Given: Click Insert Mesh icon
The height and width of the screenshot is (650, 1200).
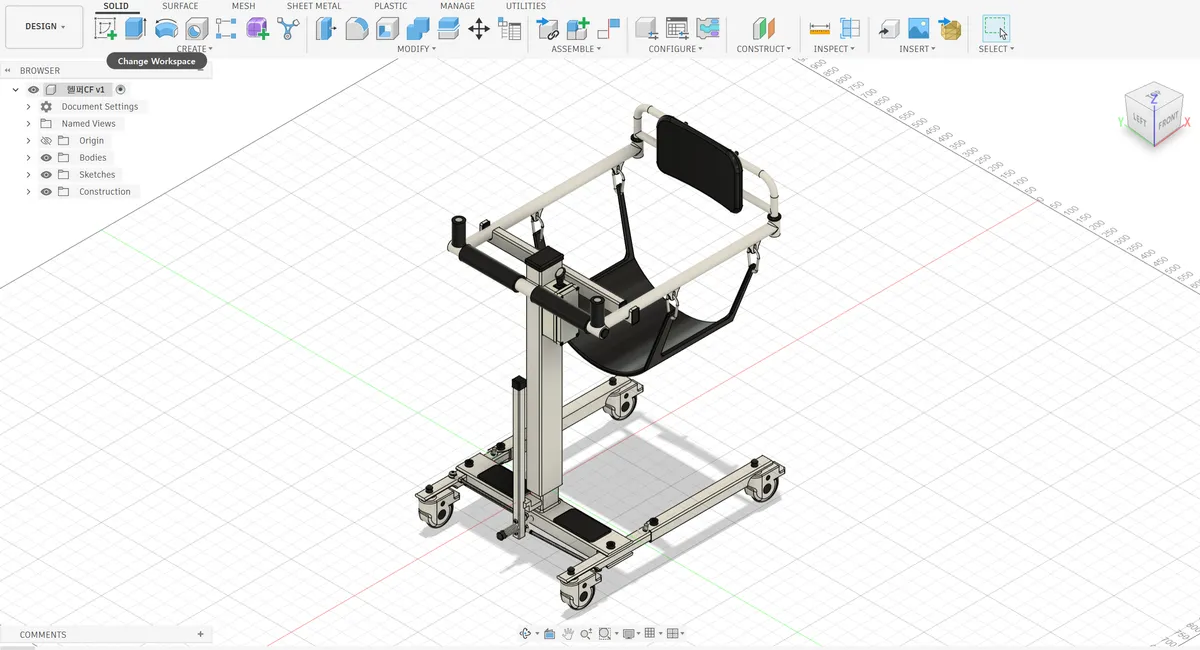Looking at the screenshot, I should point(949,29).
